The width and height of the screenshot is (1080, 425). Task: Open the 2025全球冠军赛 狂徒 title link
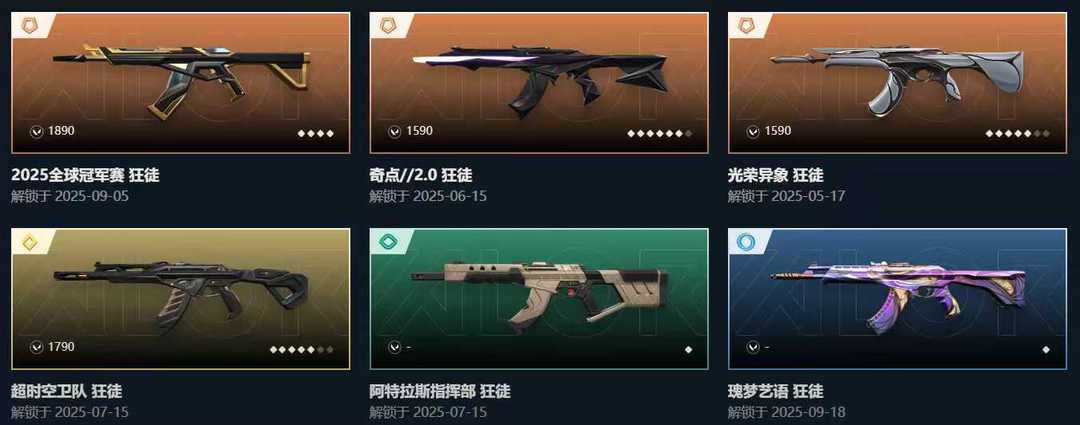(85, 175)
